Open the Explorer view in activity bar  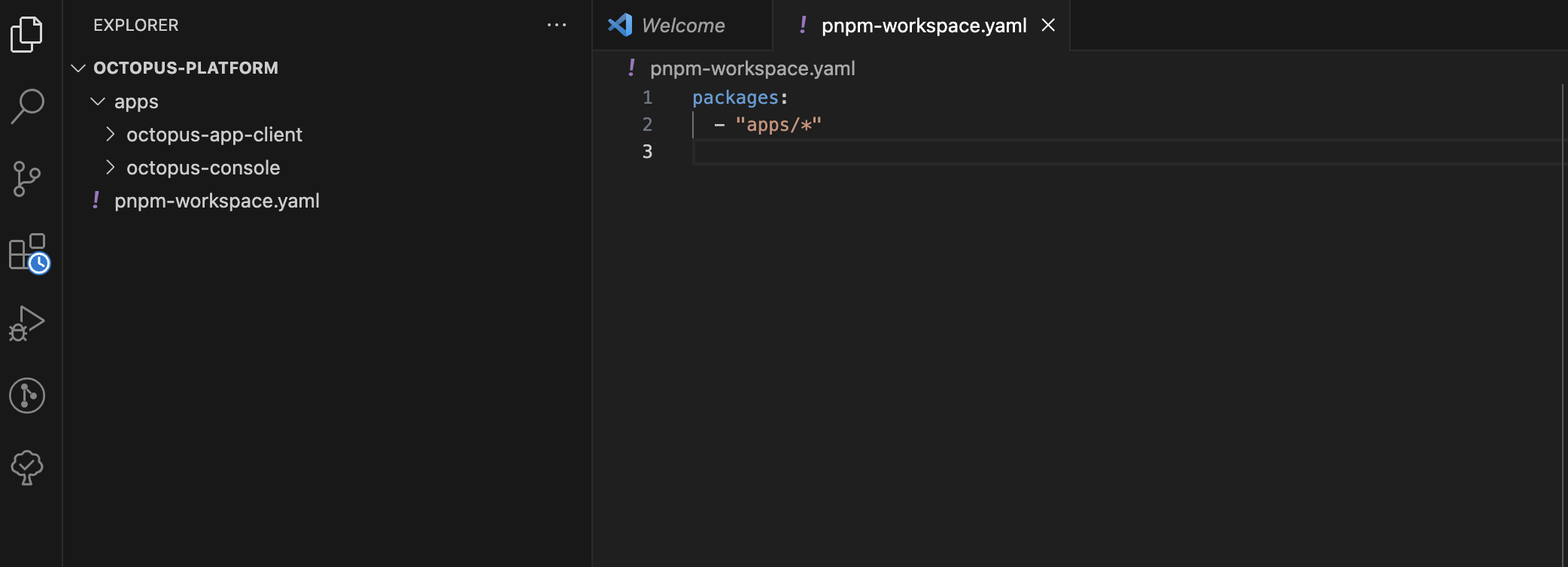point(27,34)
